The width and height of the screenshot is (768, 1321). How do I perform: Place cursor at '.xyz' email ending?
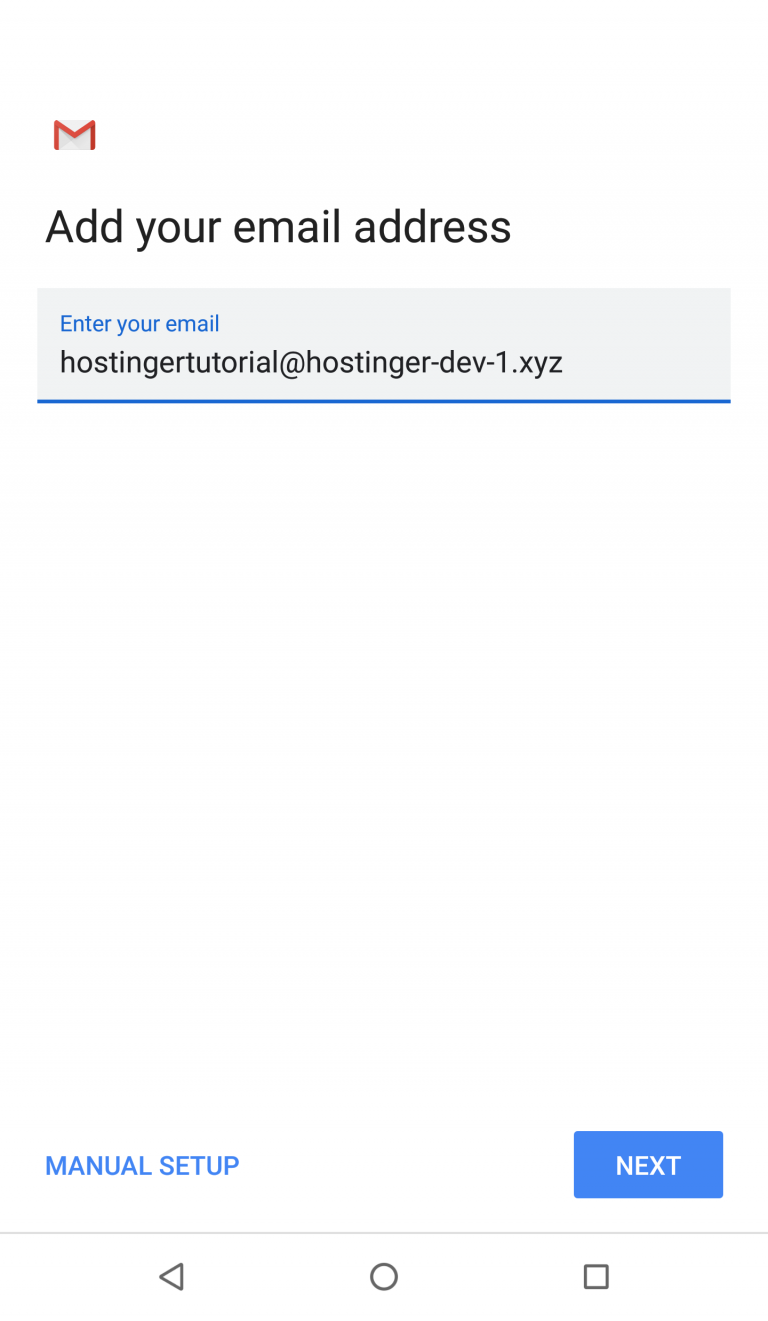tap(538, 364)
